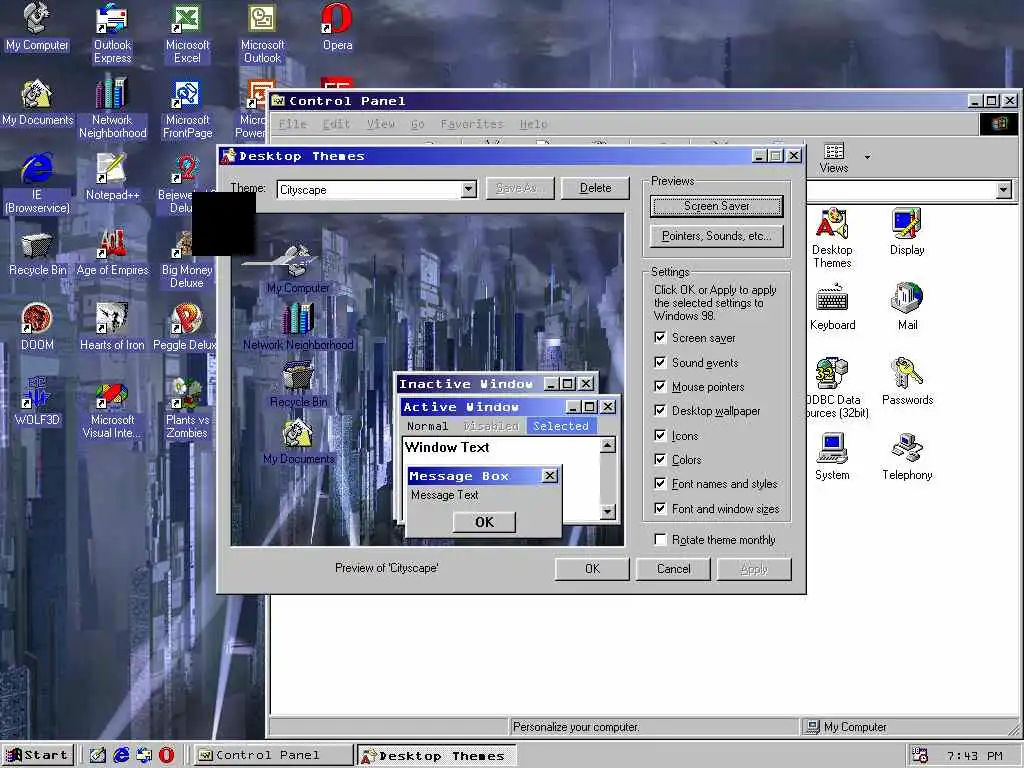Launch Opera browser from desktop
Screen dimensions: 1024x768
(337, 26)
